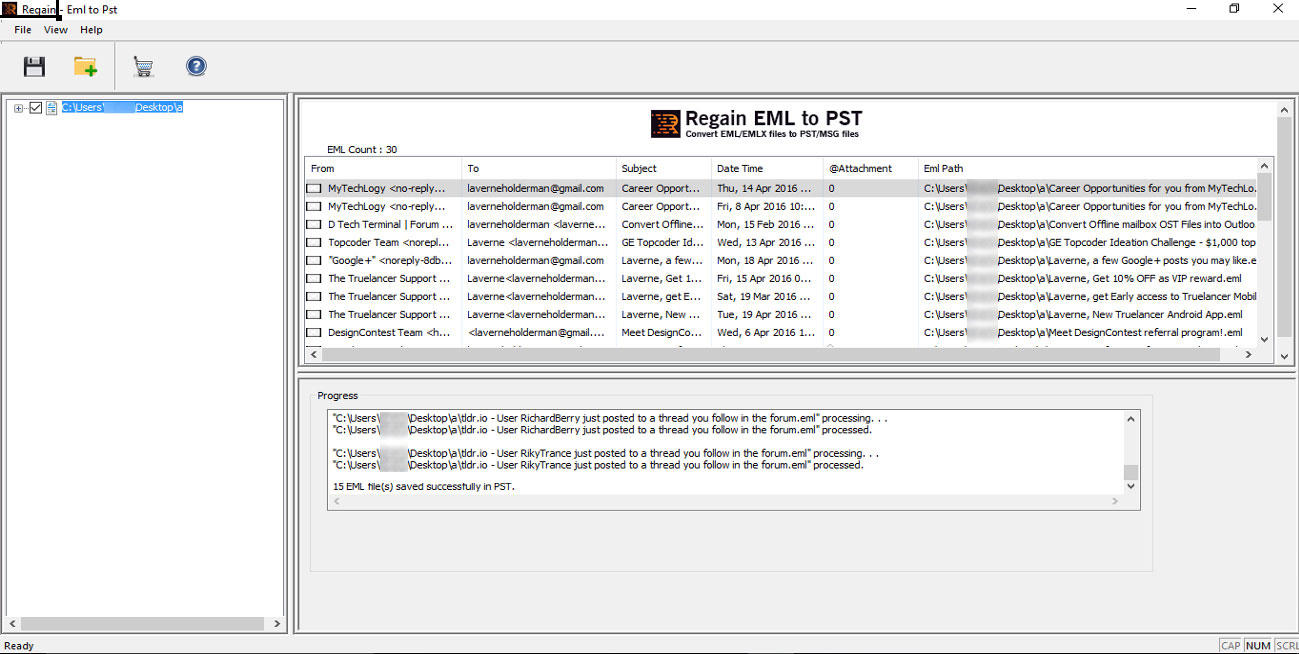Click the progress log scroll down arrow
1299x654 pixels.
pyautogui.click(x=1131, y=485)
